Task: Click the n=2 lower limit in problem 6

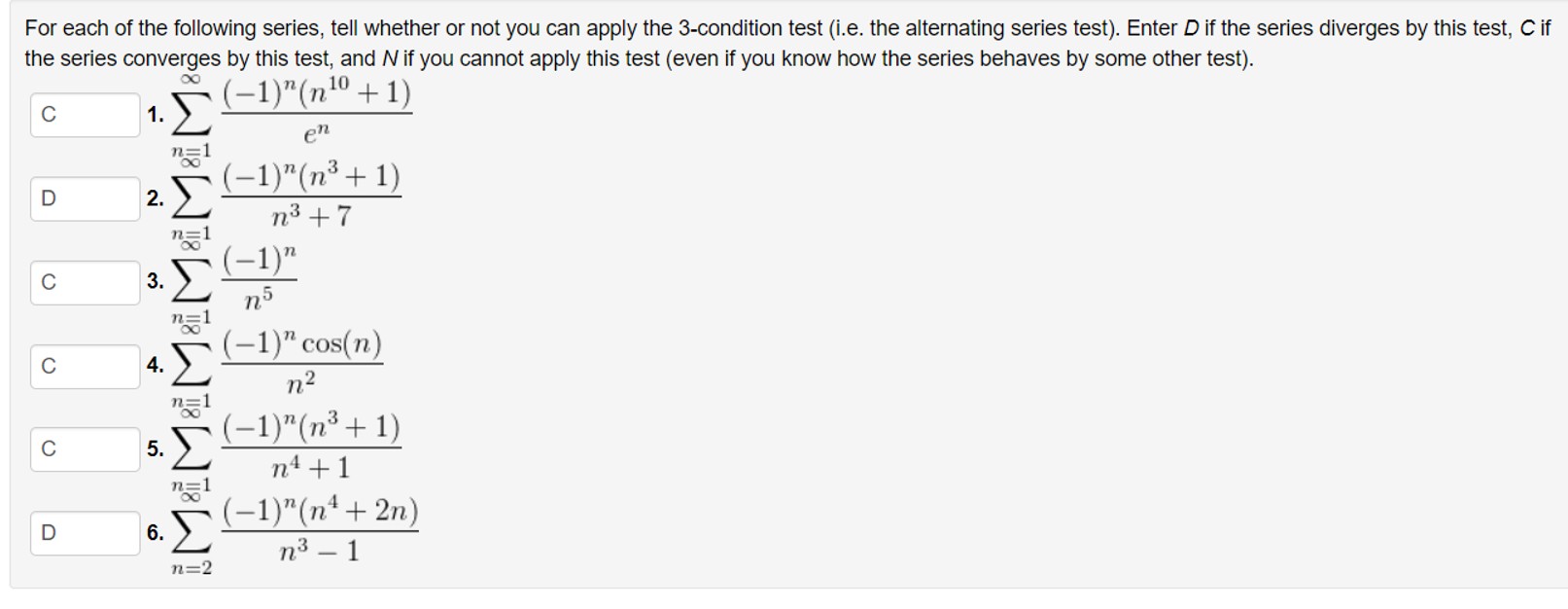Action: pyautogui.click(x=192, y=566)
